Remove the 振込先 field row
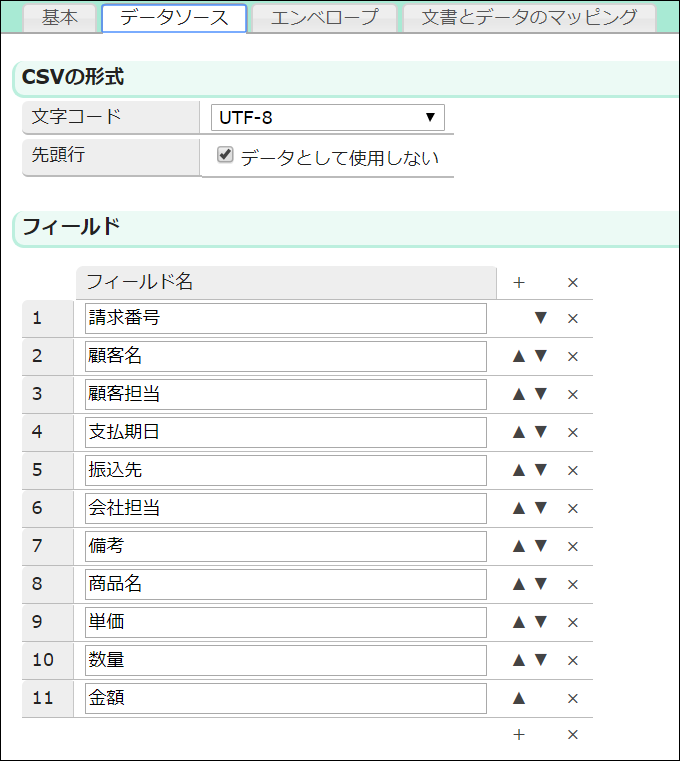The width and height of the screenshot is (680, 761). (573, 470)
